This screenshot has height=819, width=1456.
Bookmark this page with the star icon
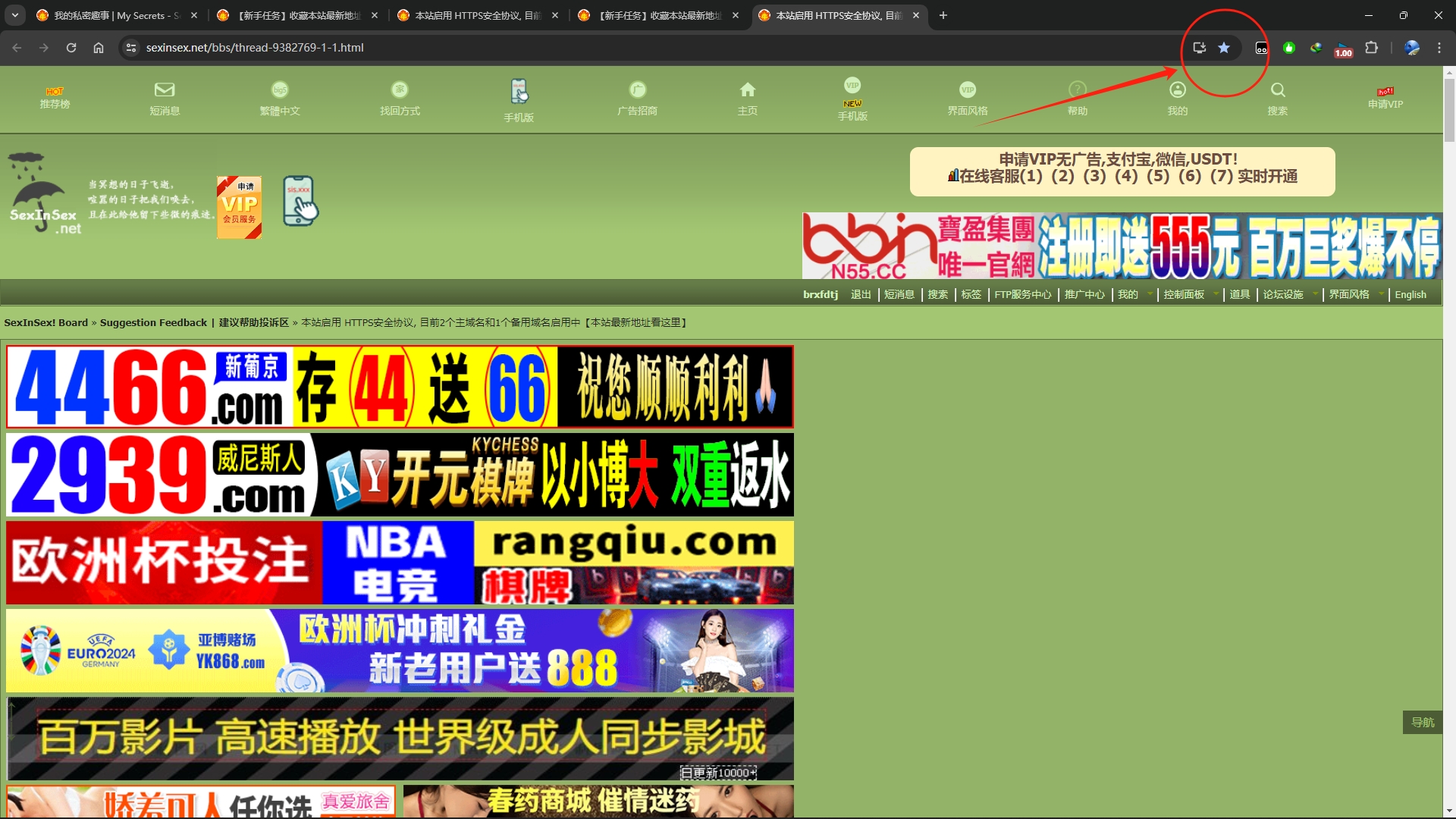(1224, 48)
